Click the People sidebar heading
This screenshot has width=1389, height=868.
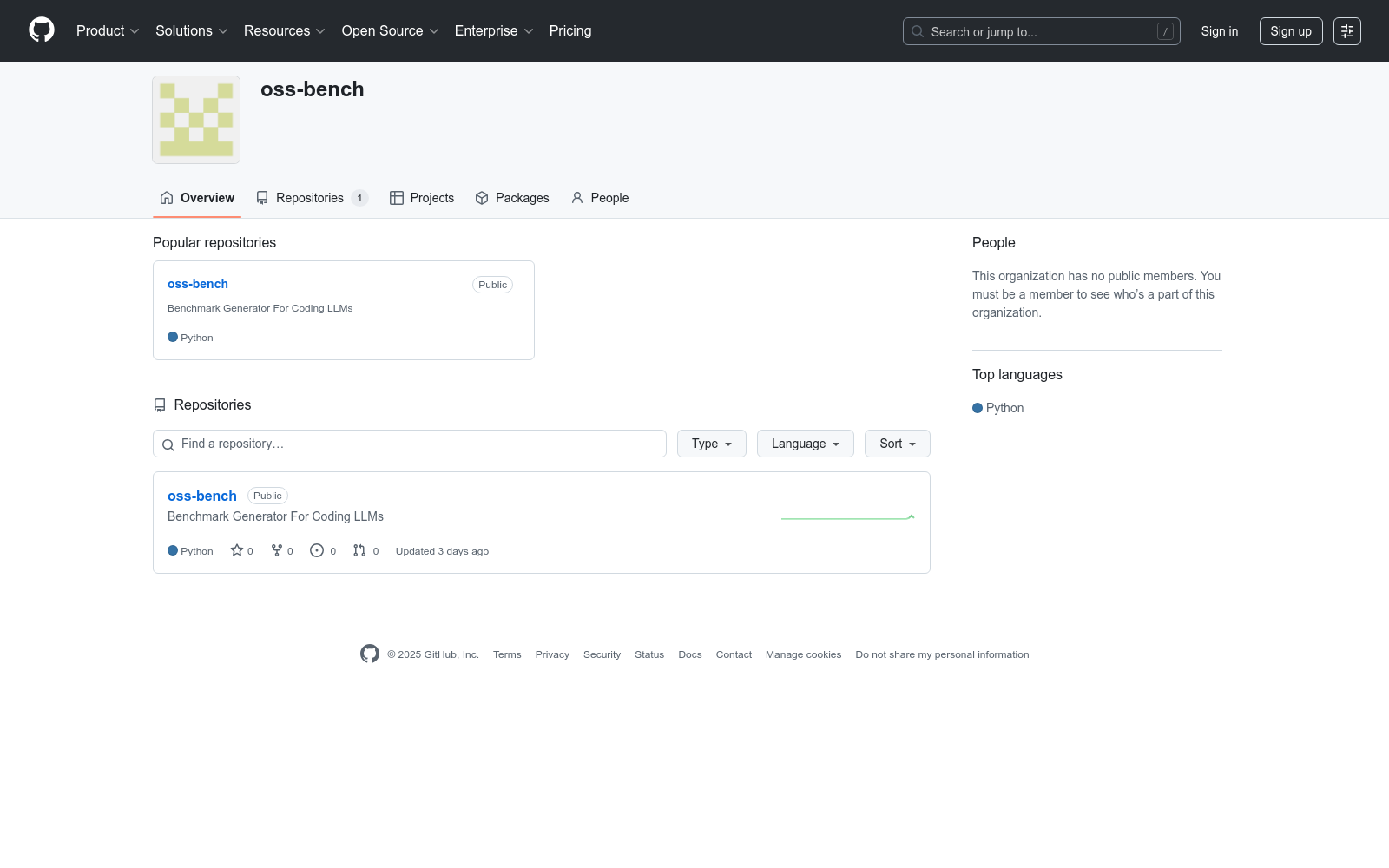[994, 243]
